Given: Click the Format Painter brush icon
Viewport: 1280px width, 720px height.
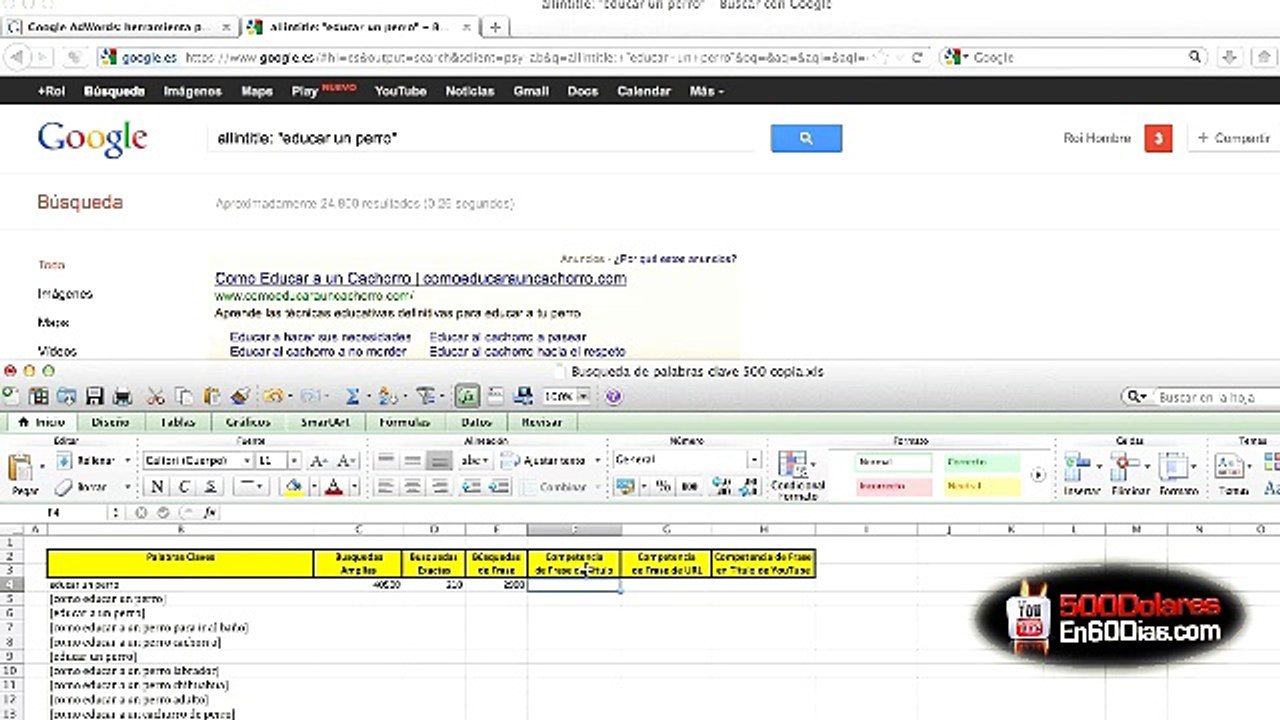Looking at the screenshot, I should pos(240,396).
